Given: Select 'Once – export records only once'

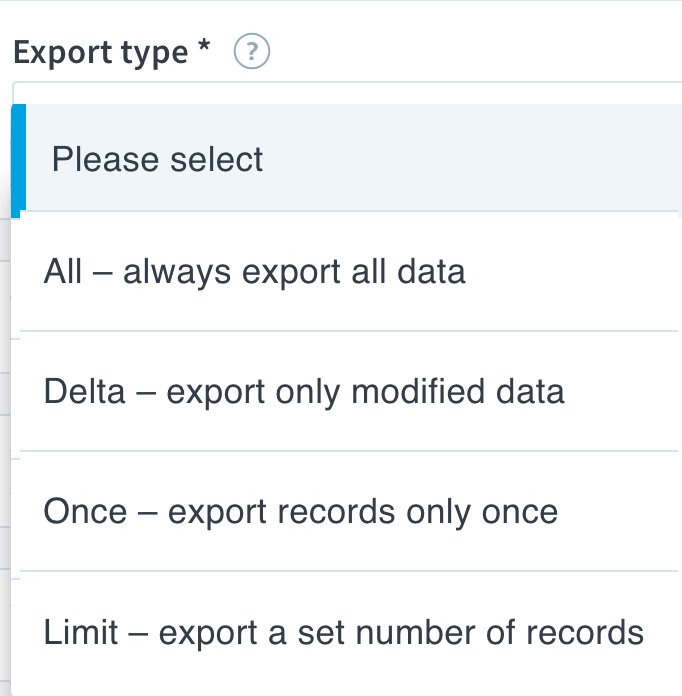Looking at the screenshot, I should [346, 511].
